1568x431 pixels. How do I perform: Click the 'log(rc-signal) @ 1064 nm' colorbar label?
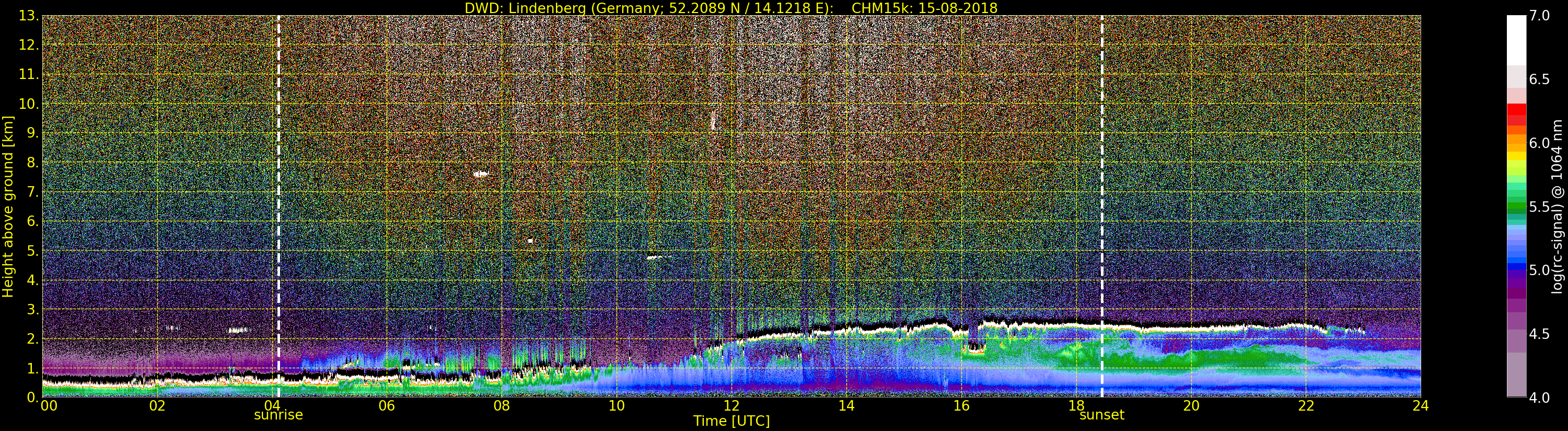click(1557, 206)
